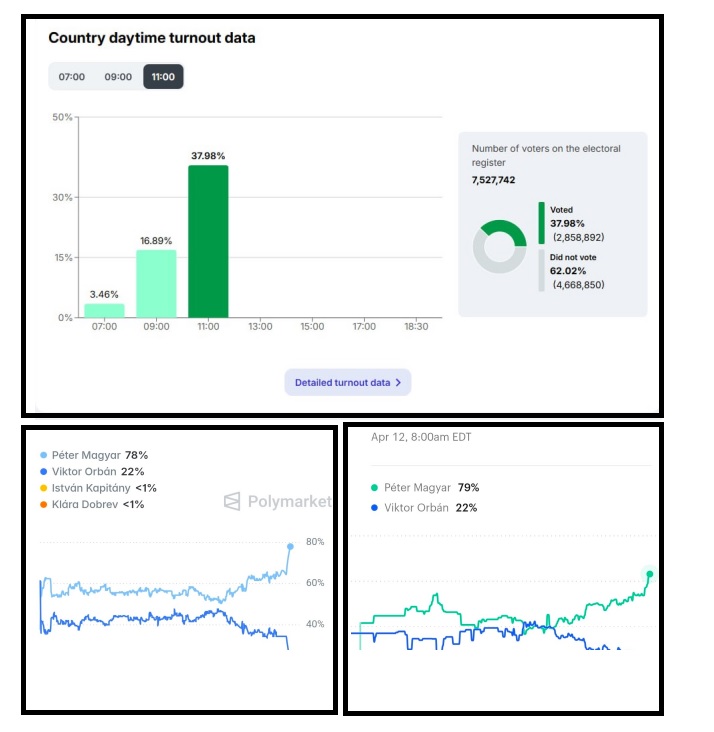
Task: Select the 11:00 time toggle
Action: tap(163, 77)
